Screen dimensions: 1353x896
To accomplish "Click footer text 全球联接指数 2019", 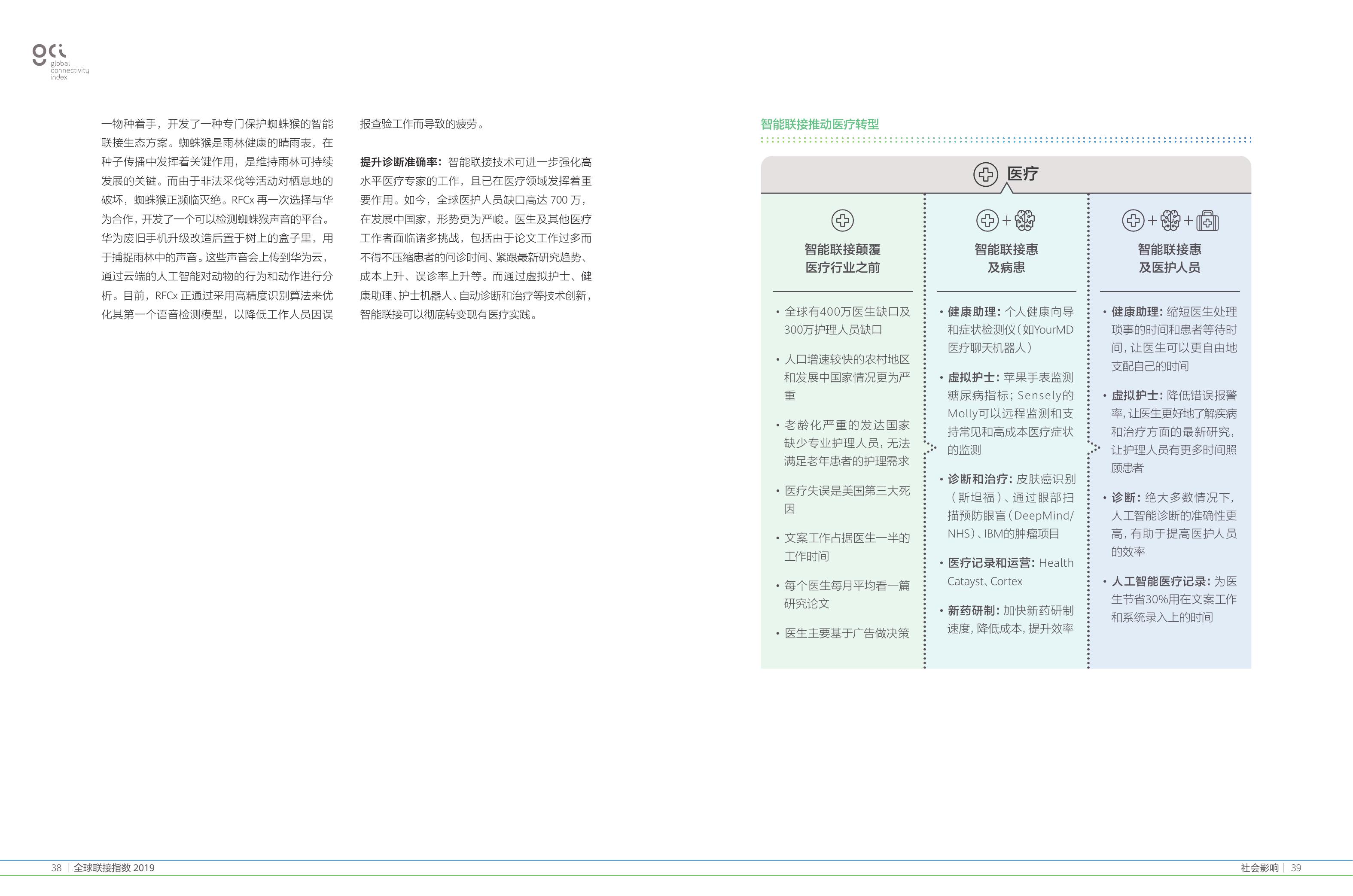I will tap(114, 867).
